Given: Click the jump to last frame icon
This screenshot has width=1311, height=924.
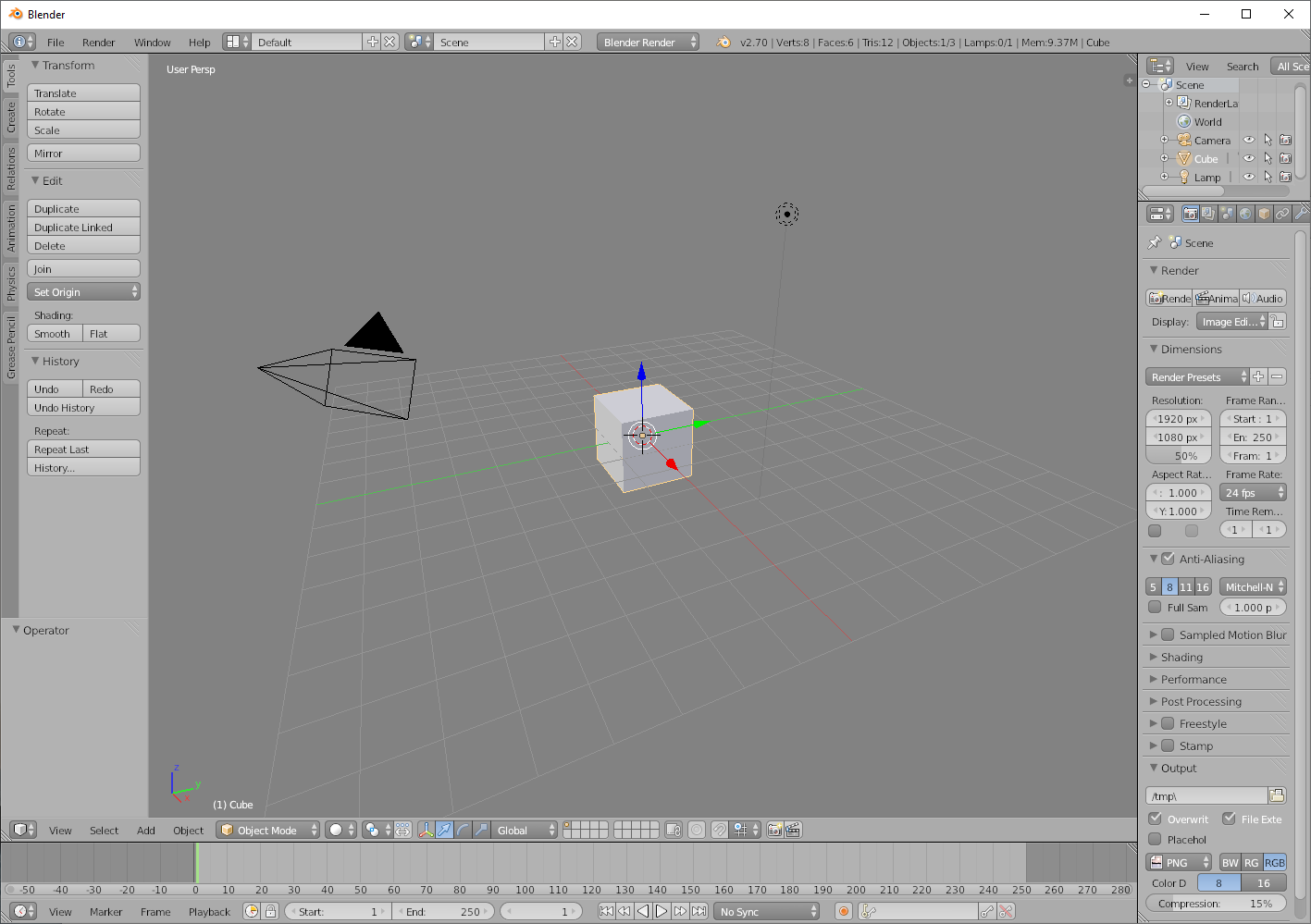Looking at the screenshot, I should point(699,911).
